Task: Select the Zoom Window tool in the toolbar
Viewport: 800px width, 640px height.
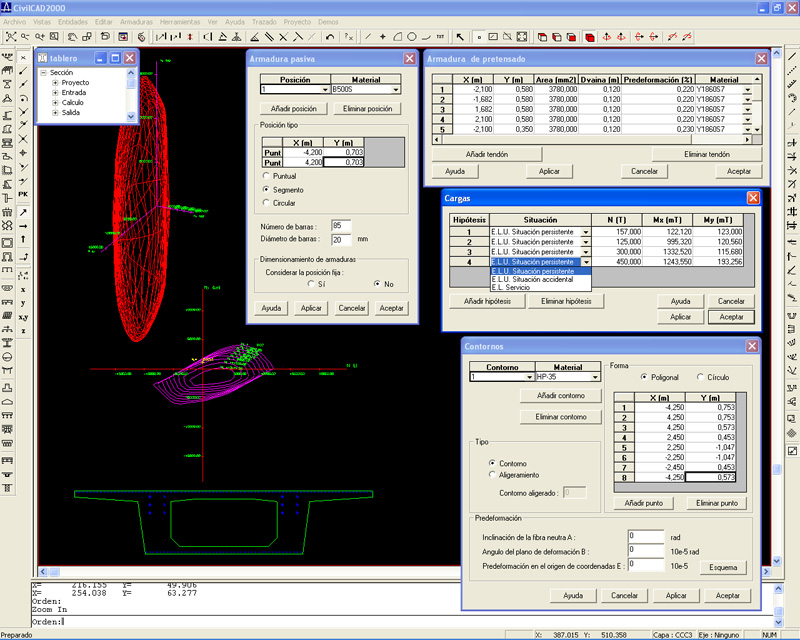Action: pos(53,36)
